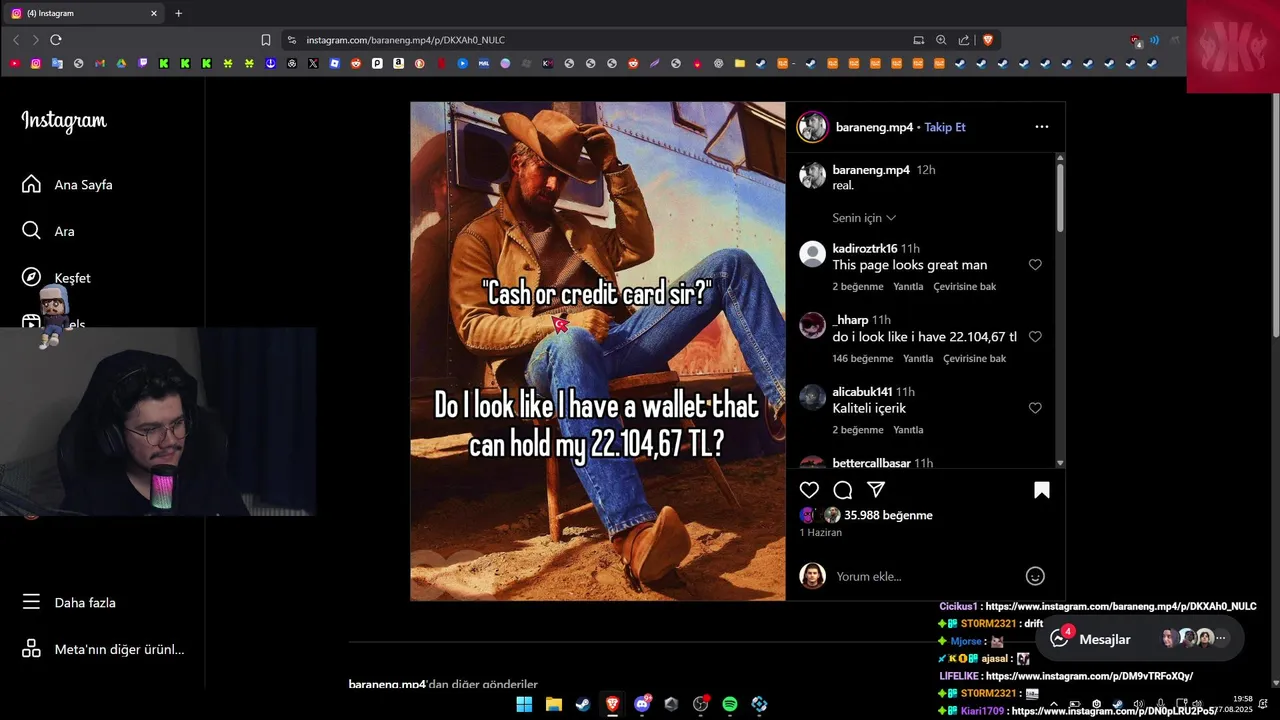
Task: Open Discord from the taskbar
Action: click(x=642, y=704)
